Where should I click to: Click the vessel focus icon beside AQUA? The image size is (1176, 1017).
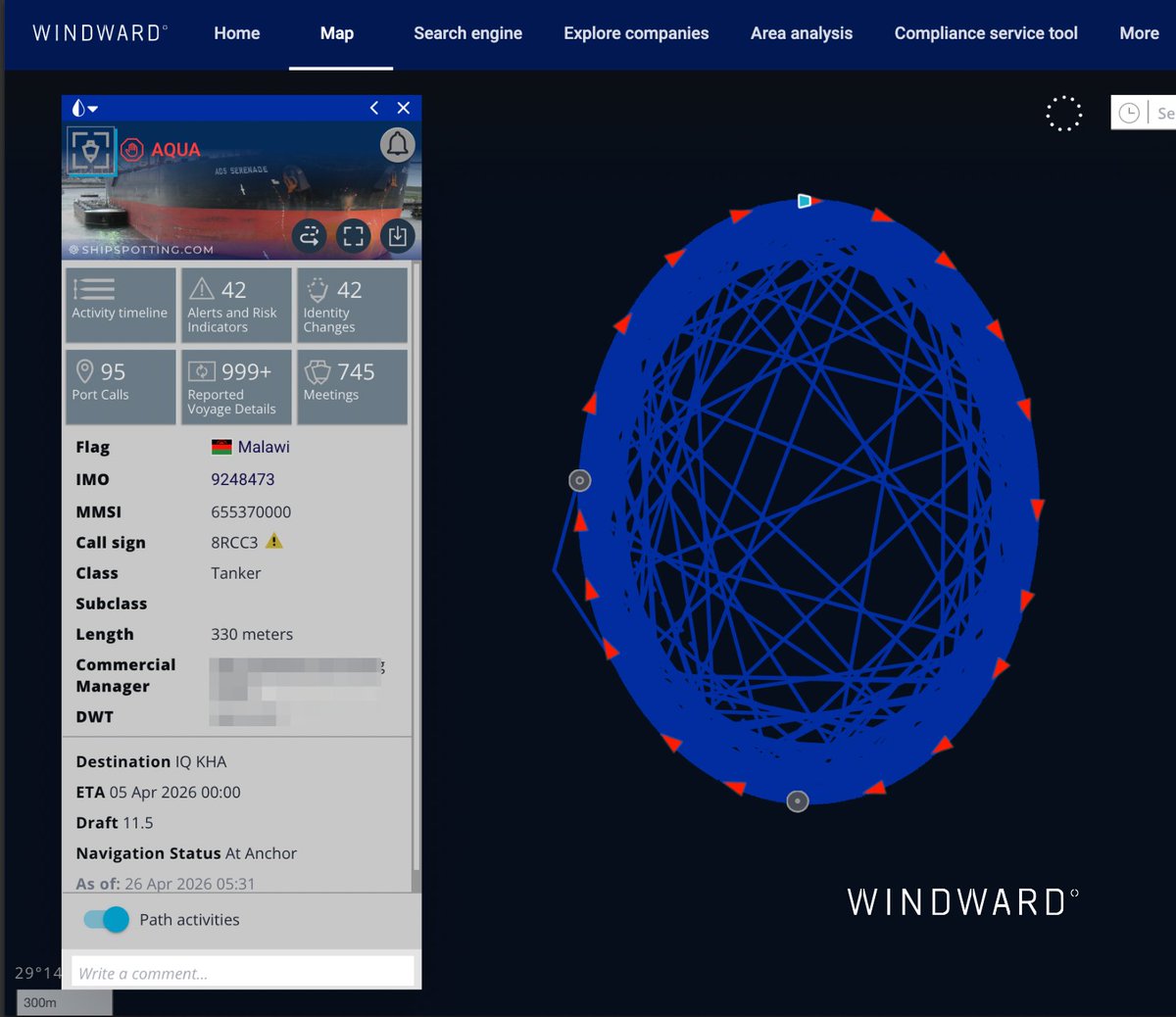coord(91,151)
